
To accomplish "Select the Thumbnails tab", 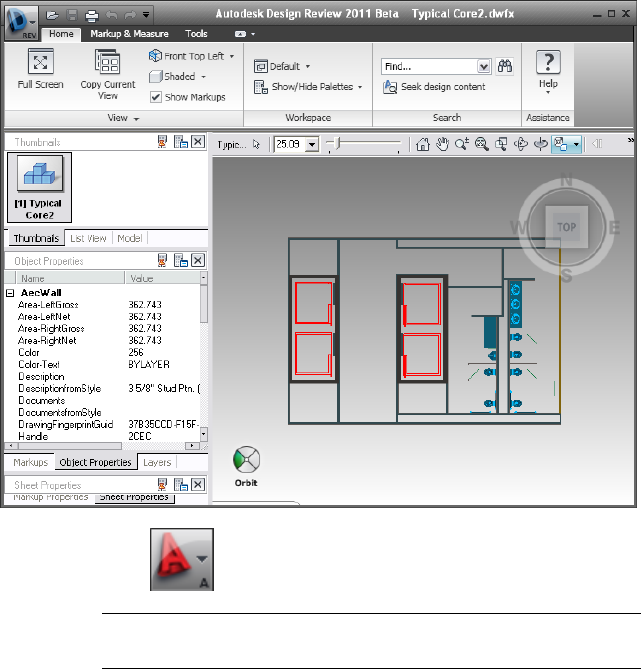I will (36, 238).
